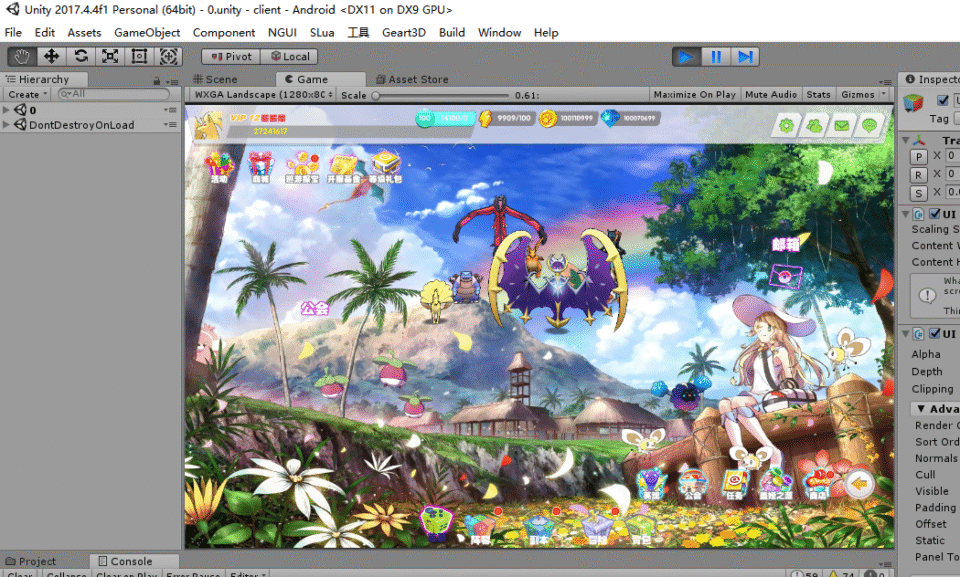The height and width of the screenshot is (577, 960).
Task: Click the 商店 shop icon
Action: click(x=818, y=485)
